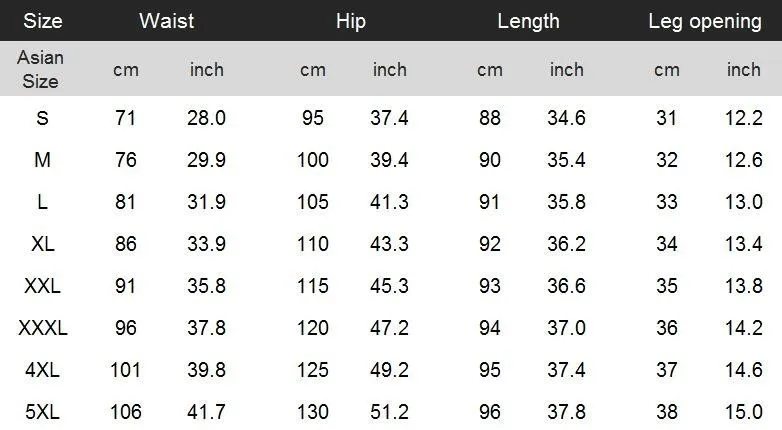Viewport: 782px width, 430px height.
Task: Click length inch value 36.2
Action: 567,244
